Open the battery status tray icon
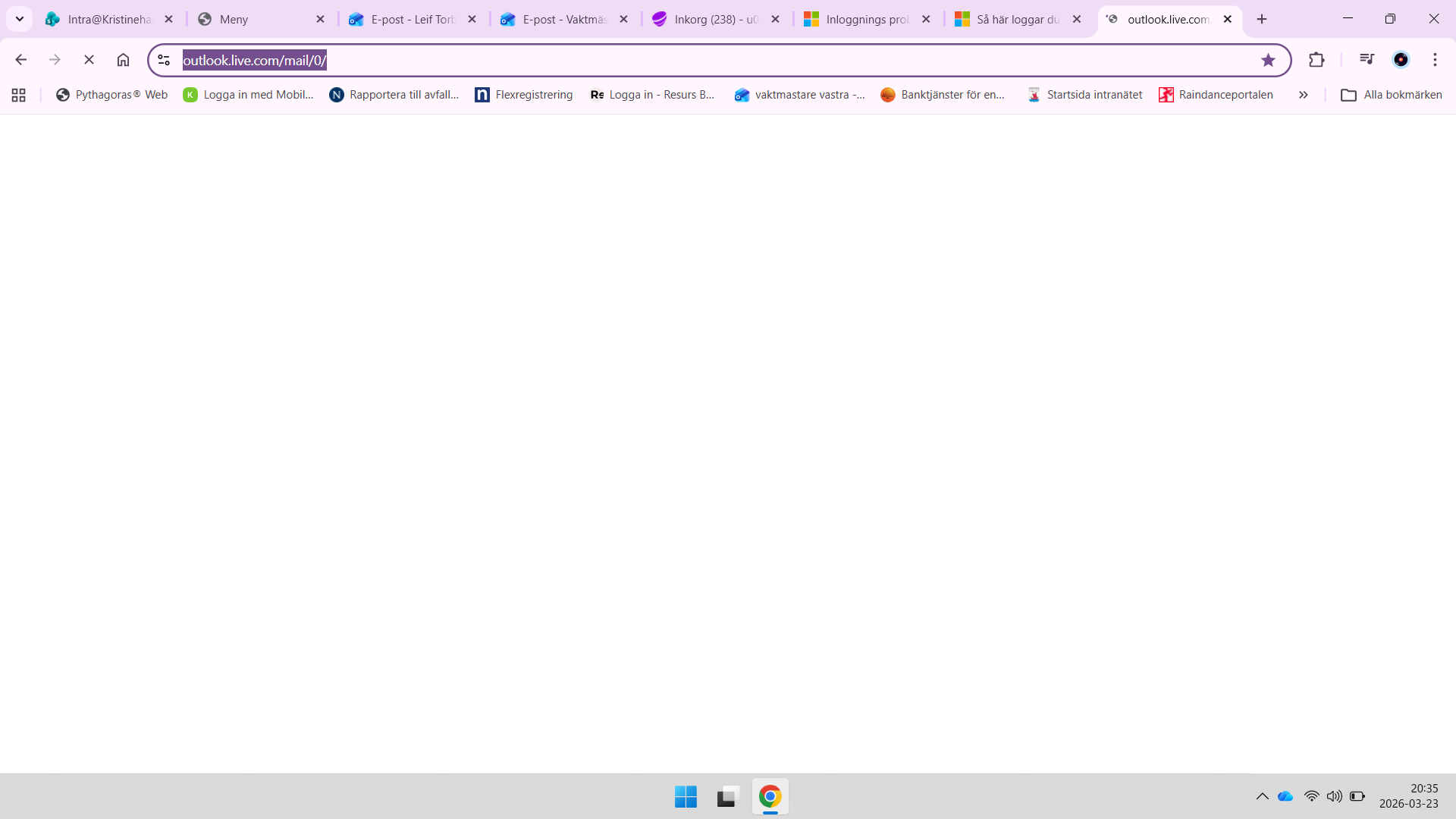Image resolution: width=1456 pixels, height=819 pixels. 1357,796
